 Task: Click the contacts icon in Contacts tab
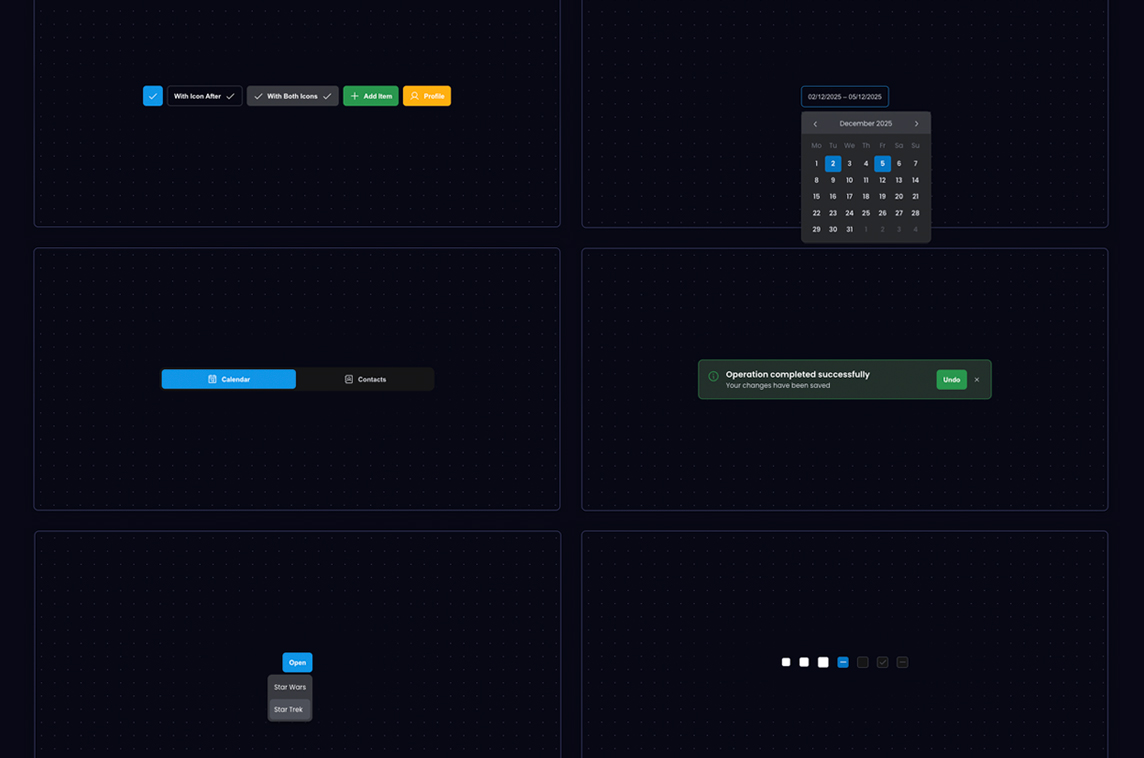[349, 380]
